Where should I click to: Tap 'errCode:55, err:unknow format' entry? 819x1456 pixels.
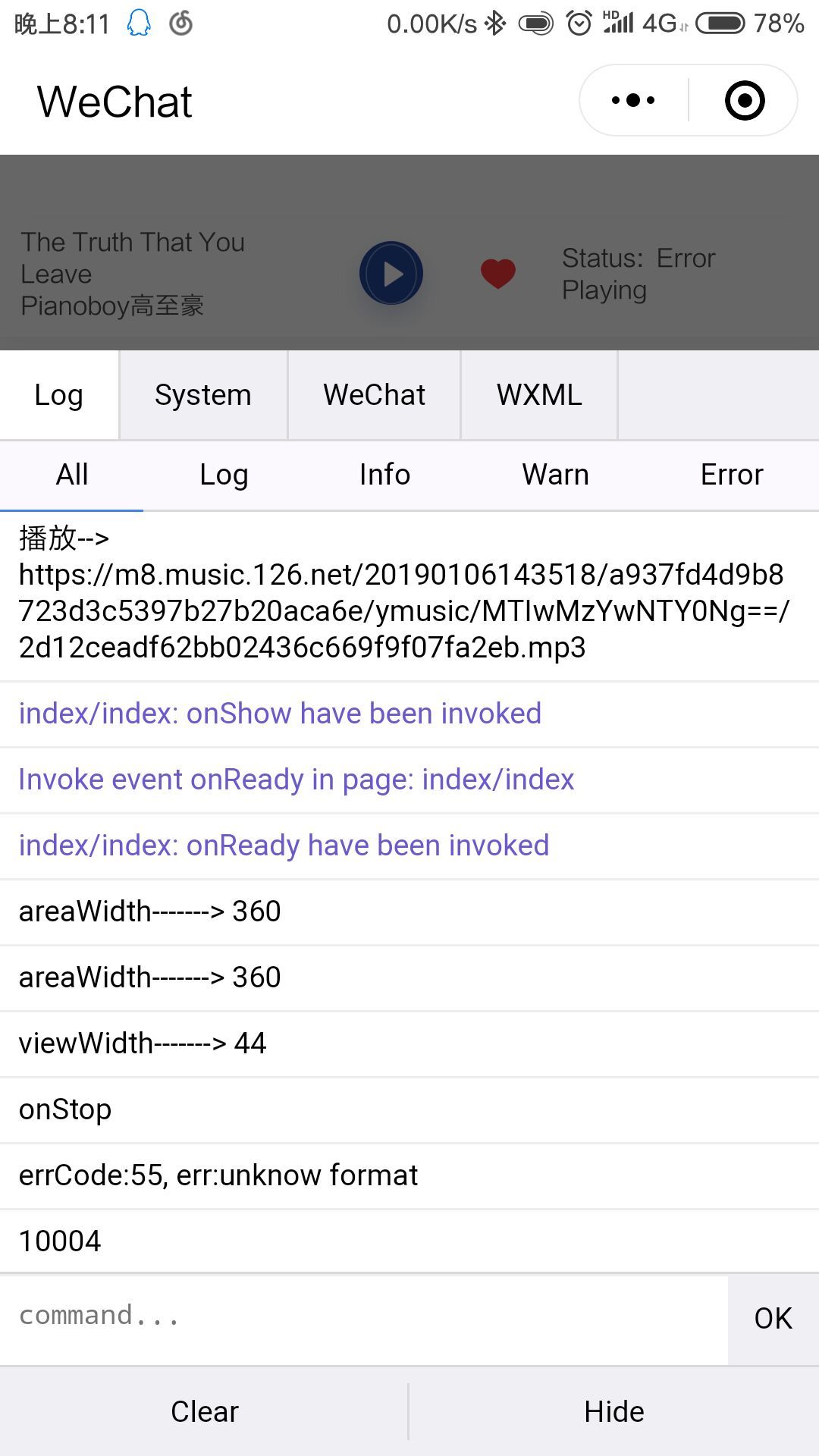click(409, 1176)
